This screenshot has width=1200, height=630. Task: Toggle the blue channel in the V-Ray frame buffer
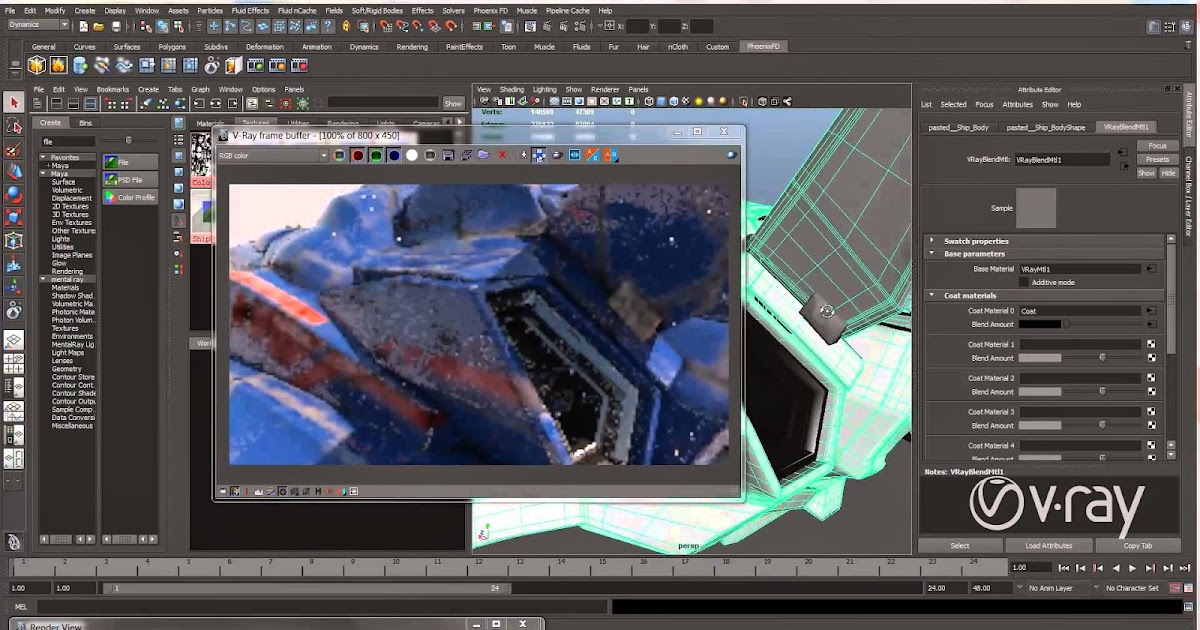tap(394, 155)
